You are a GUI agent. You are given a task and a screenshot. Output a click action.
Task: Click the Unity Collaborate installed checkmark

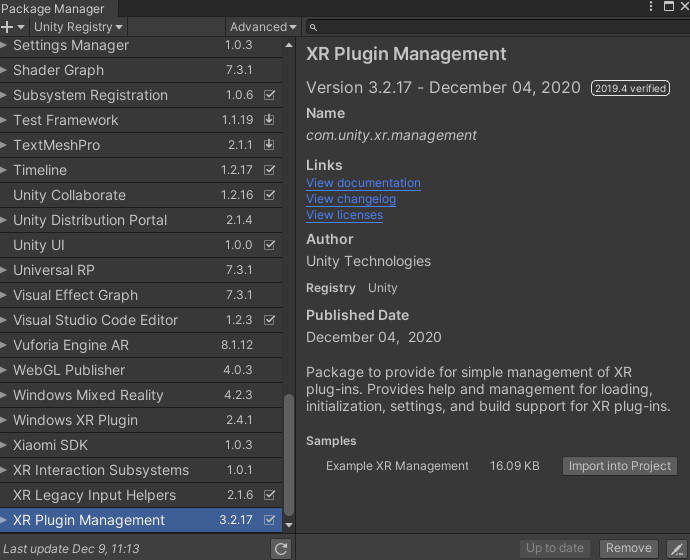click(x=269, y=195)
